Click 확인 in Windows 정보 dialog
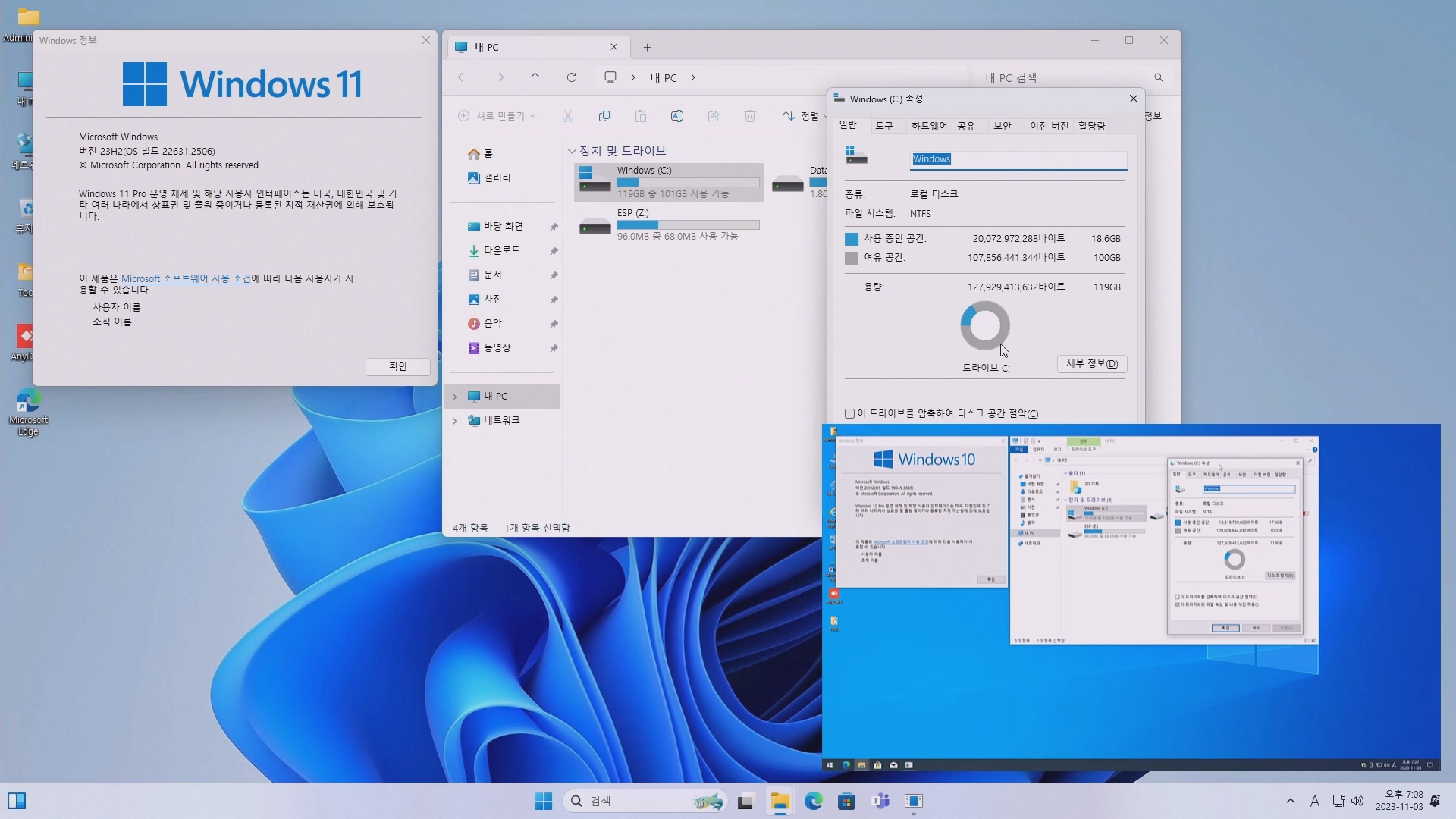This screenshot has width=1456, height=819. pos(398,366)
